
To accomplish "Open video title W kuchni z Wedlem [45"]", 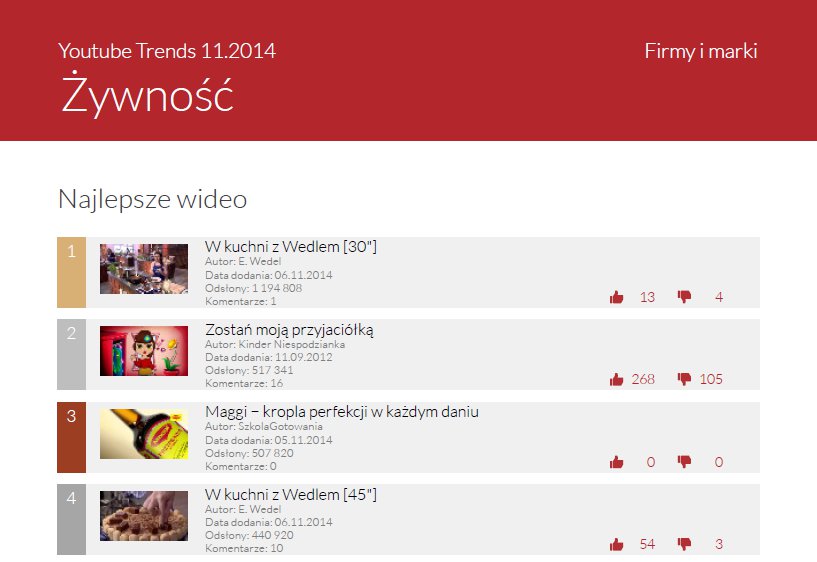I will [x=290, y=494].
